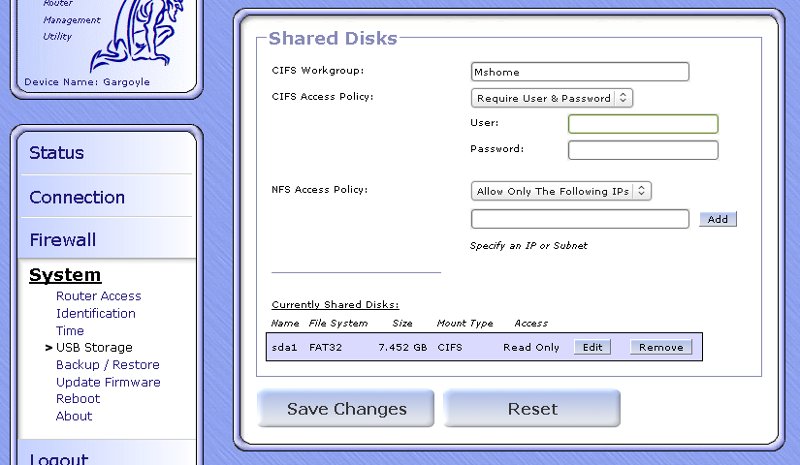The width and height of the screenshot is (800, 465).
Task: Open the Identification settings link
Action: click(96, 313)
